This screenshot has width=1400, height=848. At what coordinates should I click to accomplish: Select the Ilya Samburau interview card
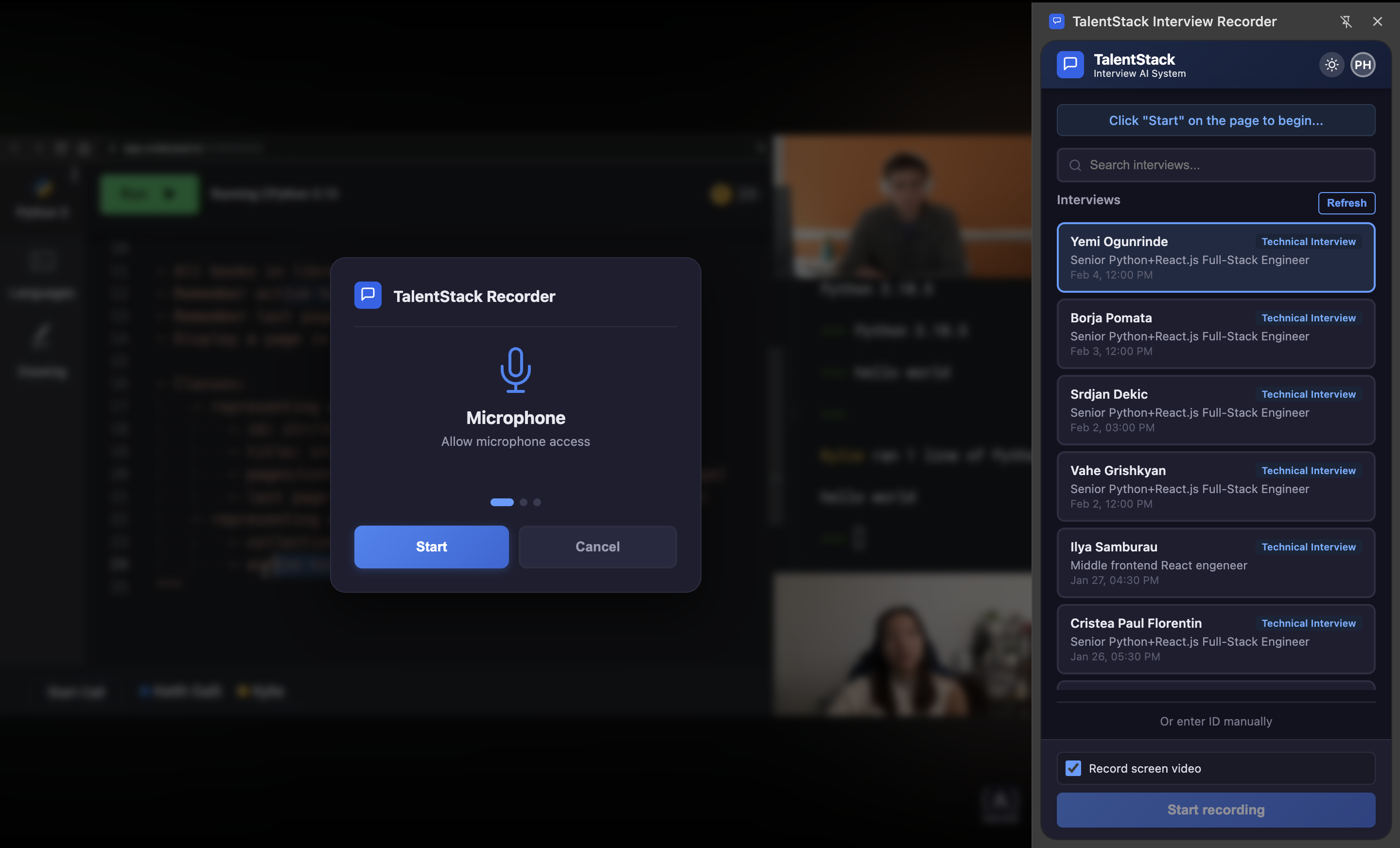[1215, 563]
